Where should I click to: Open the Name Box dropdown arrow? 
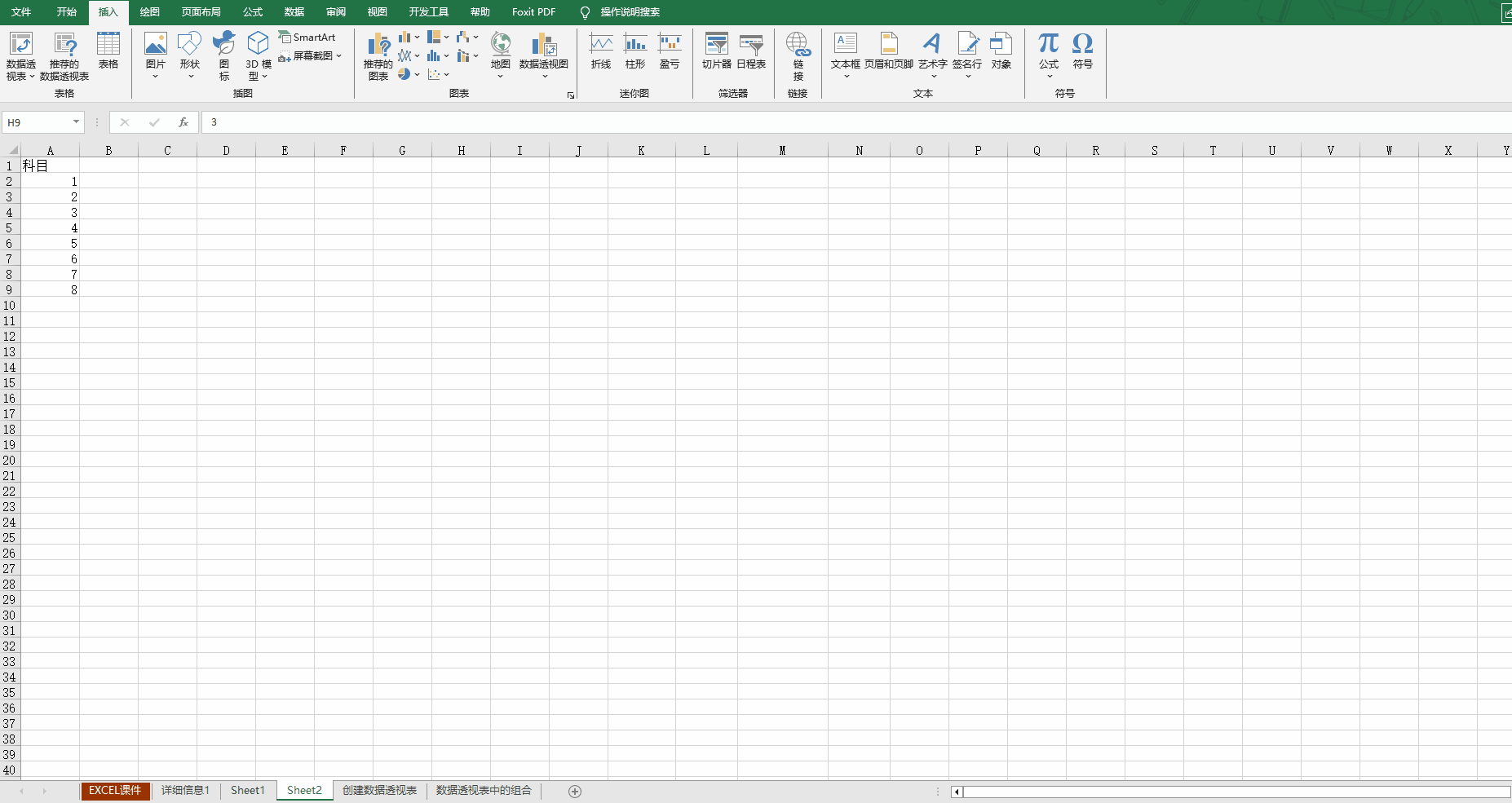tap(76, 122)
